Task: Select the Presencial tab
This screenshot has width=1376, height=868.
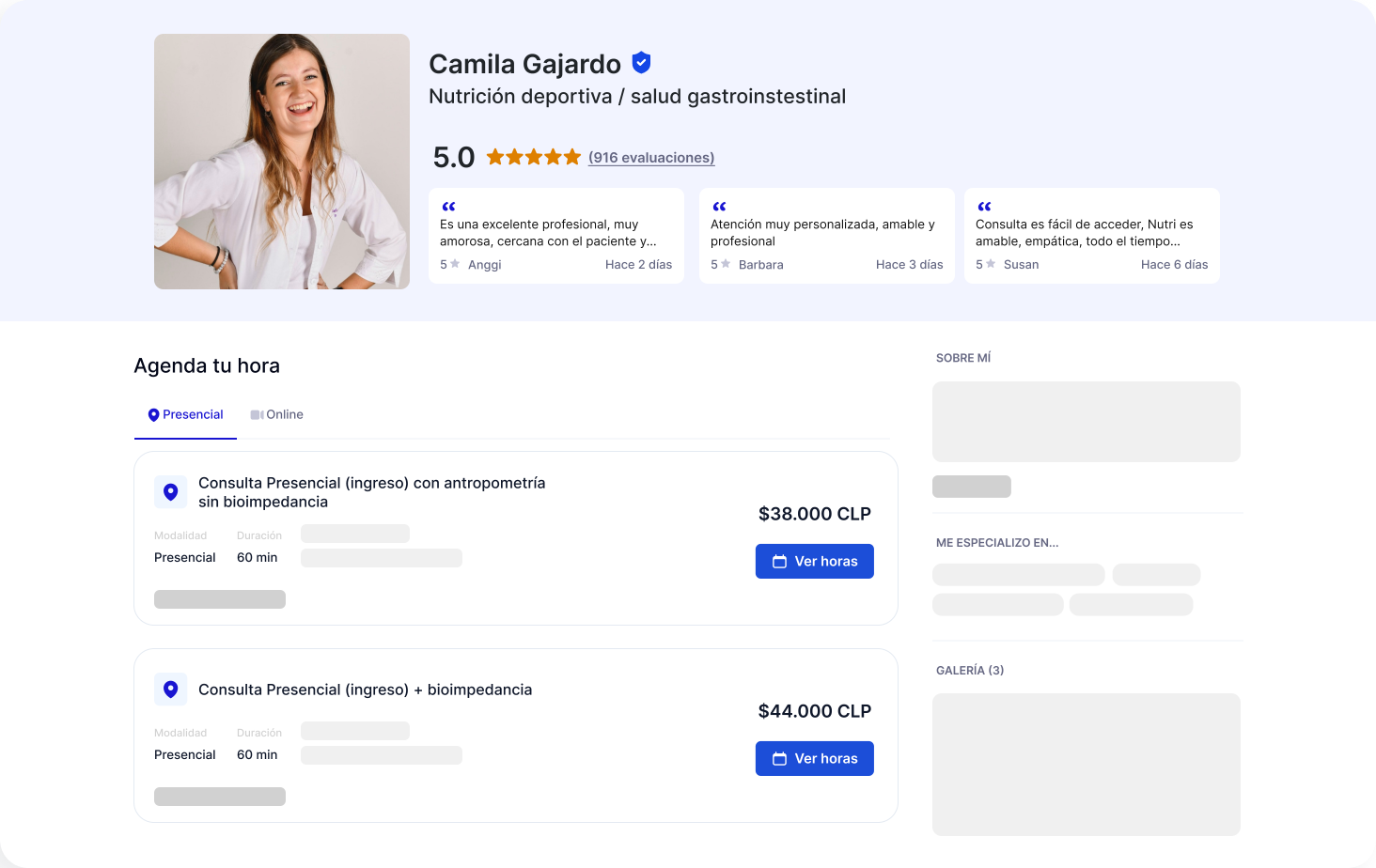Action: 185,414
